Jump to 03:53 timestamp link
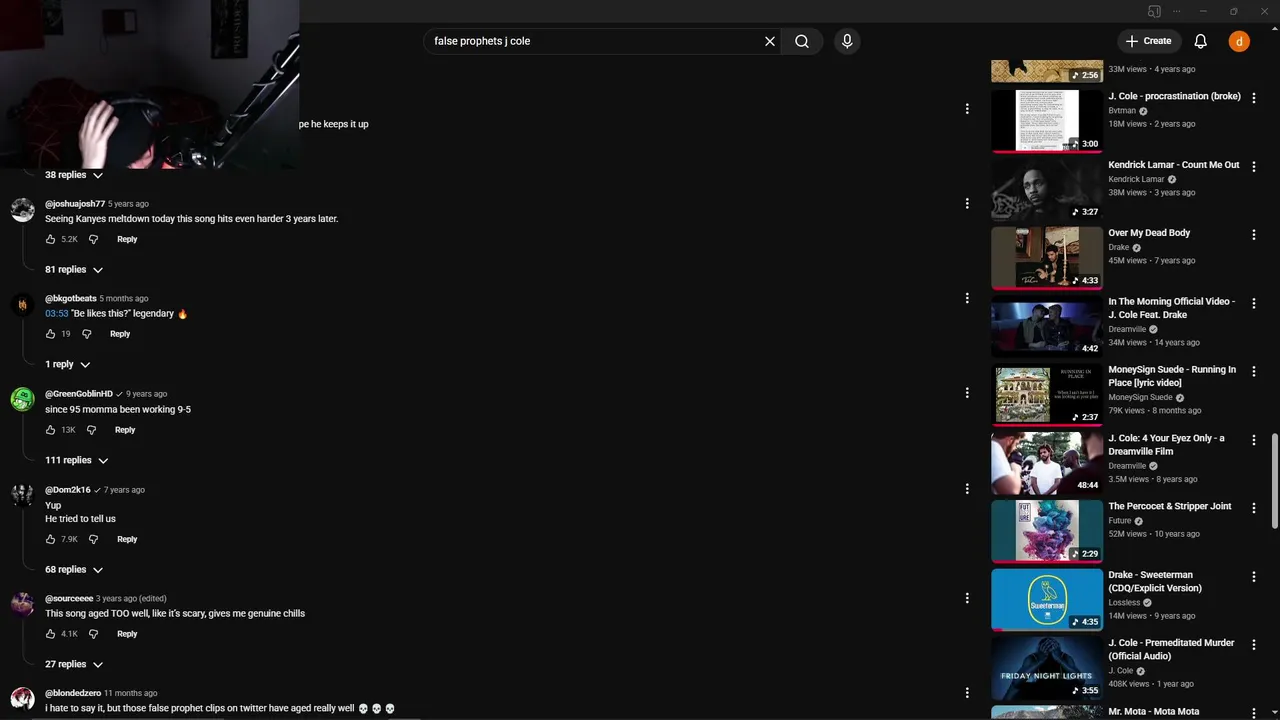Viewport: 1280px width, 720px height. [56, 314]
